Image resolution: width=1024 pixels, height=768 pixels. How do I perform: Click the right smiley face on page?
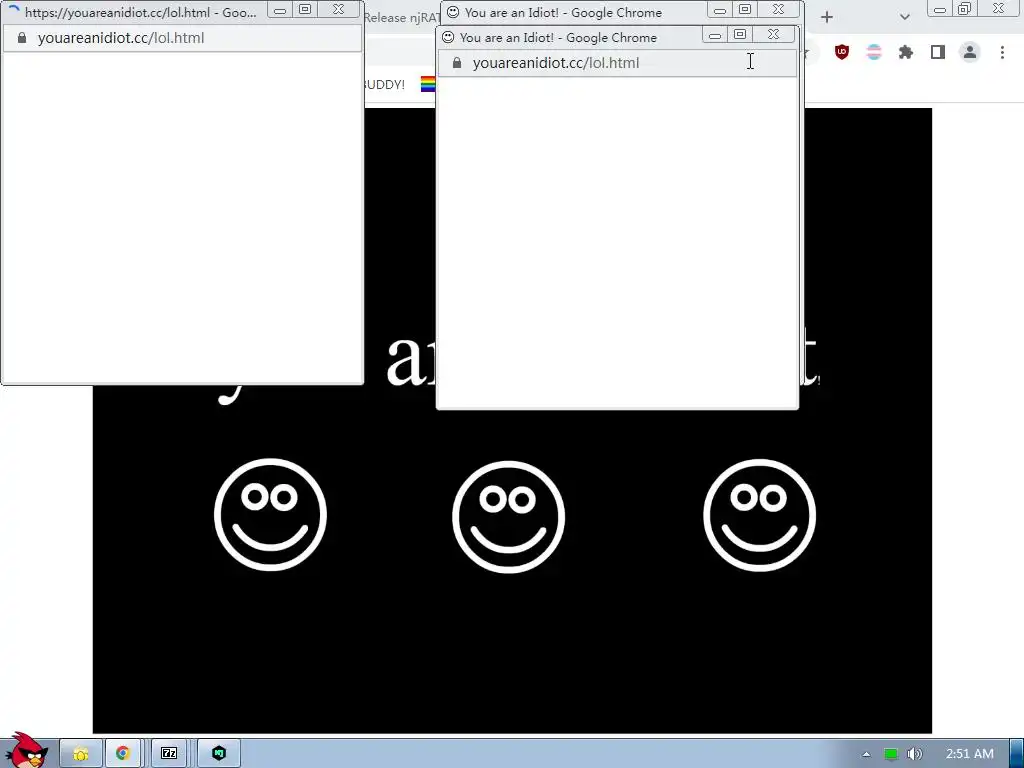coord(760,515)
